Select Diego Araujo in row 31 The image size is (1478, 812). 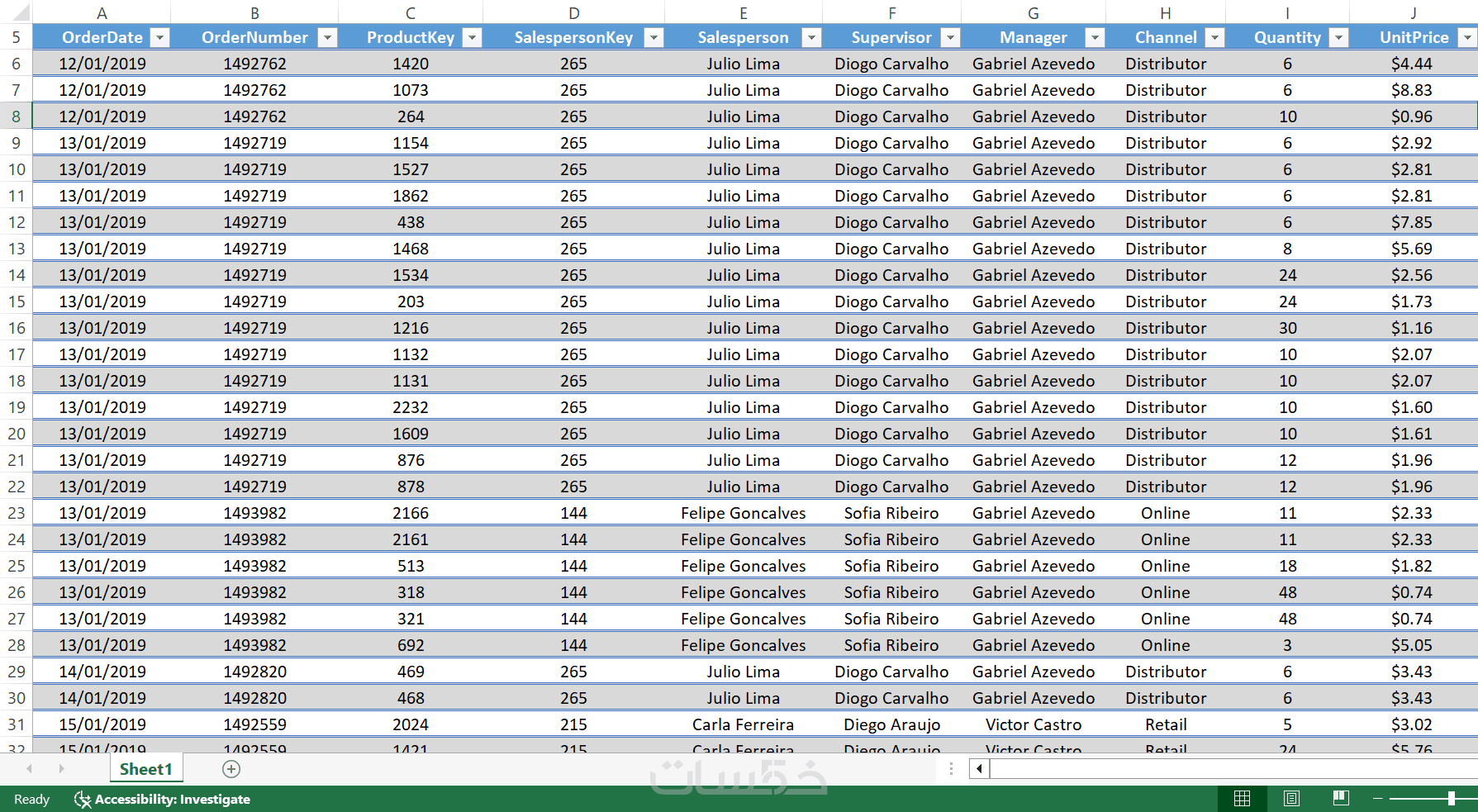point(891,724)
